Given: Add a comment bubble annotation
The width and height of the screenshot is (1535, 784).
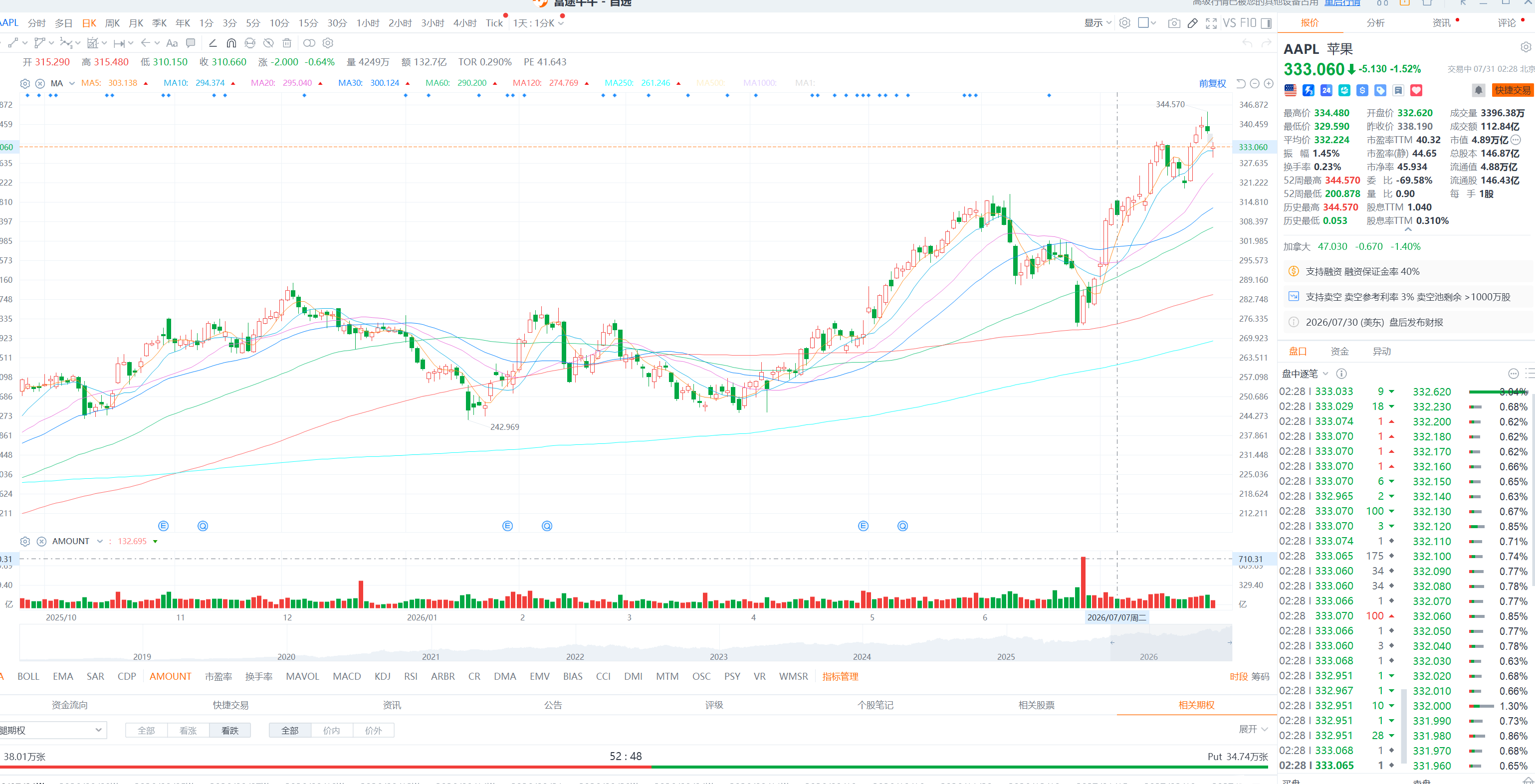Looking at the screenshot, I should (x=191, y=43).
